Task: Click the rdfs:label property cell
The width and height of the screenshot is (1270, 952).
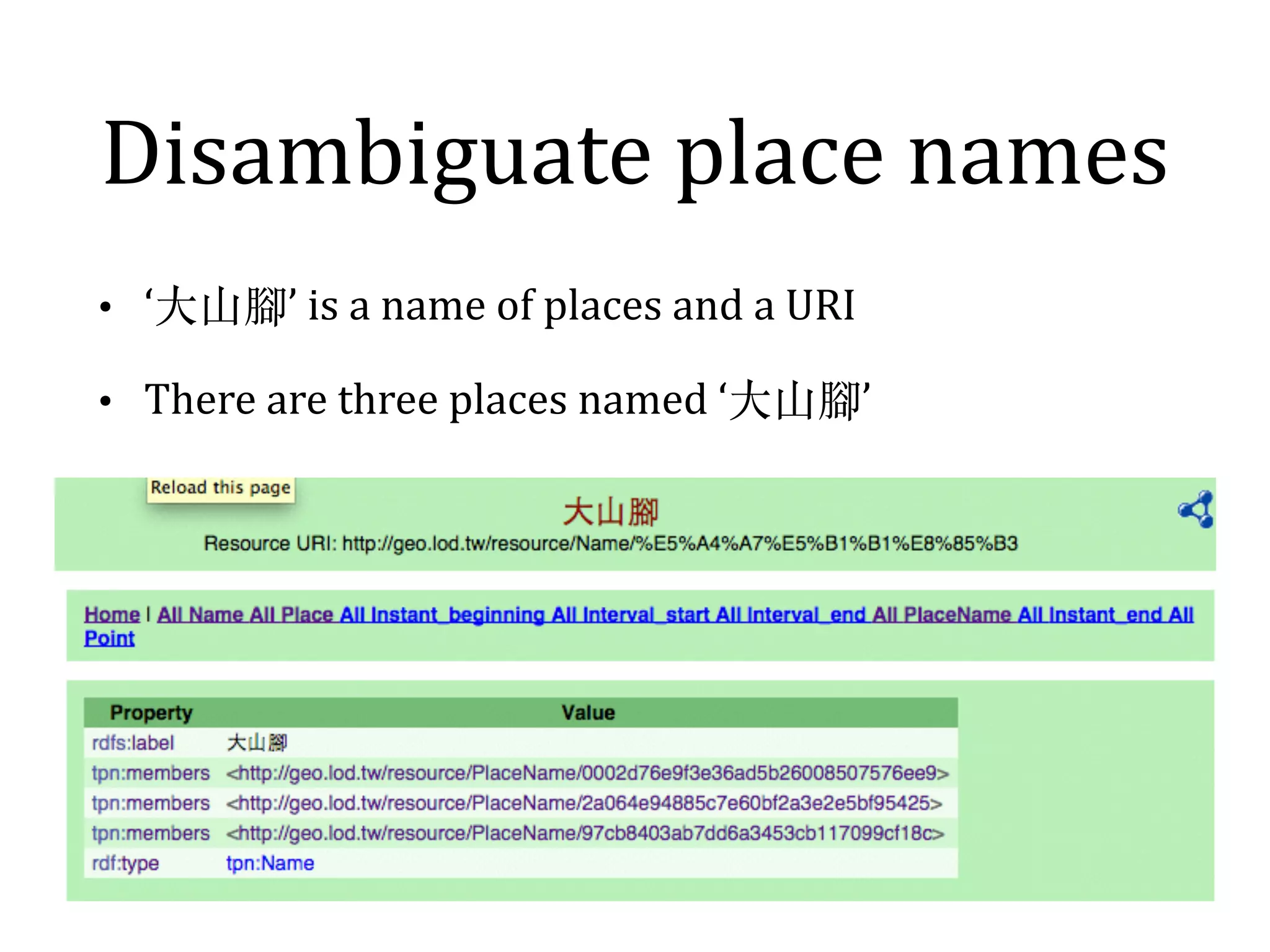Action: (x=133, y=743)
